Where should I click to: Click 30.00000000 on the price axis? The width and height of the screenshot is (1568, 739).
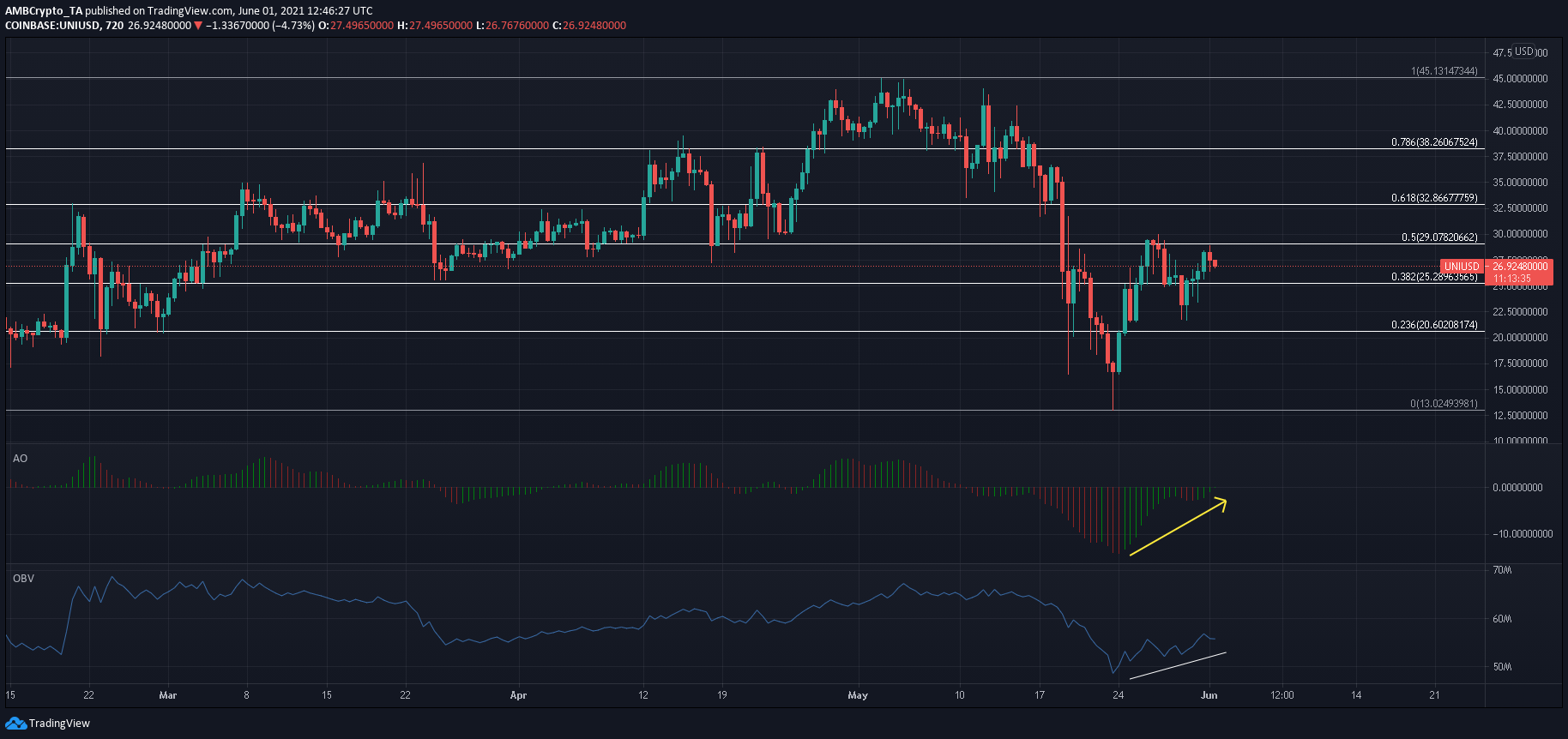[1520, 234]
